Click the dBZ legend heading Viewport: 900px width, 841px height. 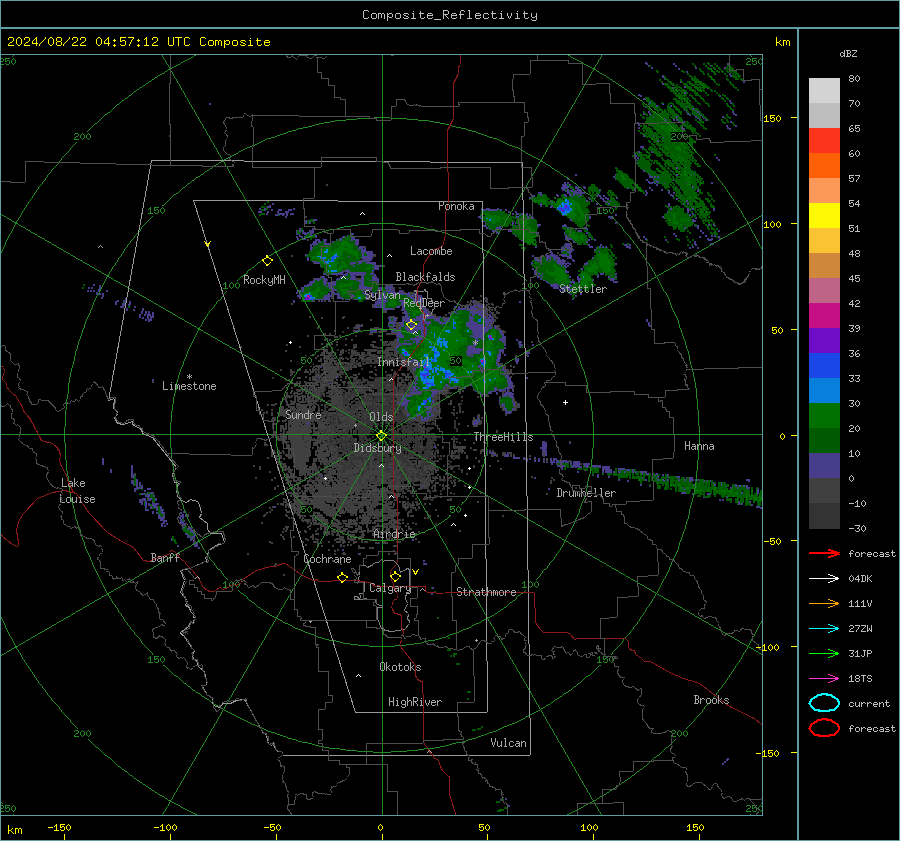848,53
